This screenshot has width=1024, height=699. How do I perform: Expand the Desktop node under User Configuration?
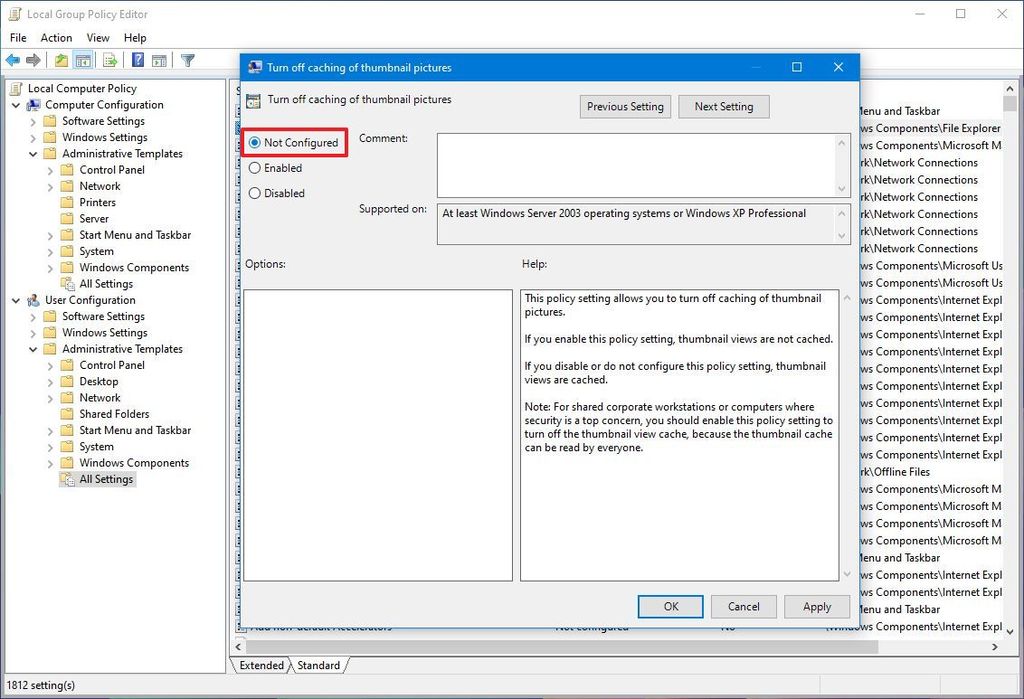[x=50, y=381]
